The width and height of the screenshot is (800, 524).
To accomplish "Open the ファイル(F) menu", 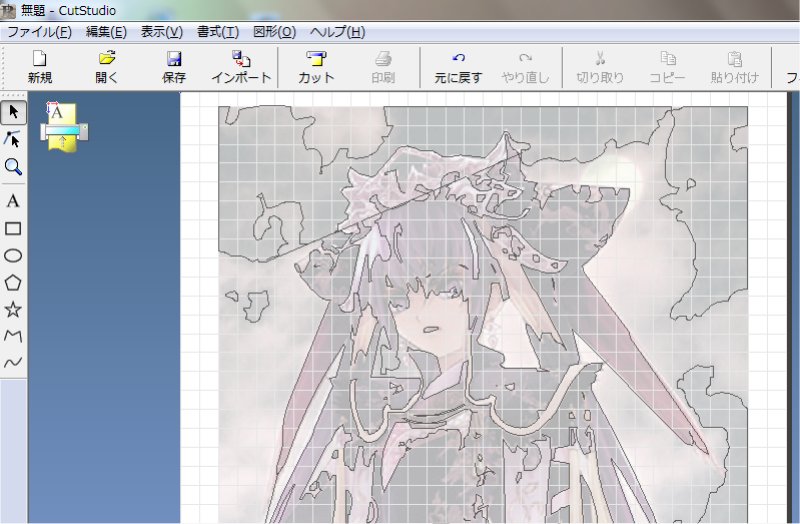I will coord(39,32).
